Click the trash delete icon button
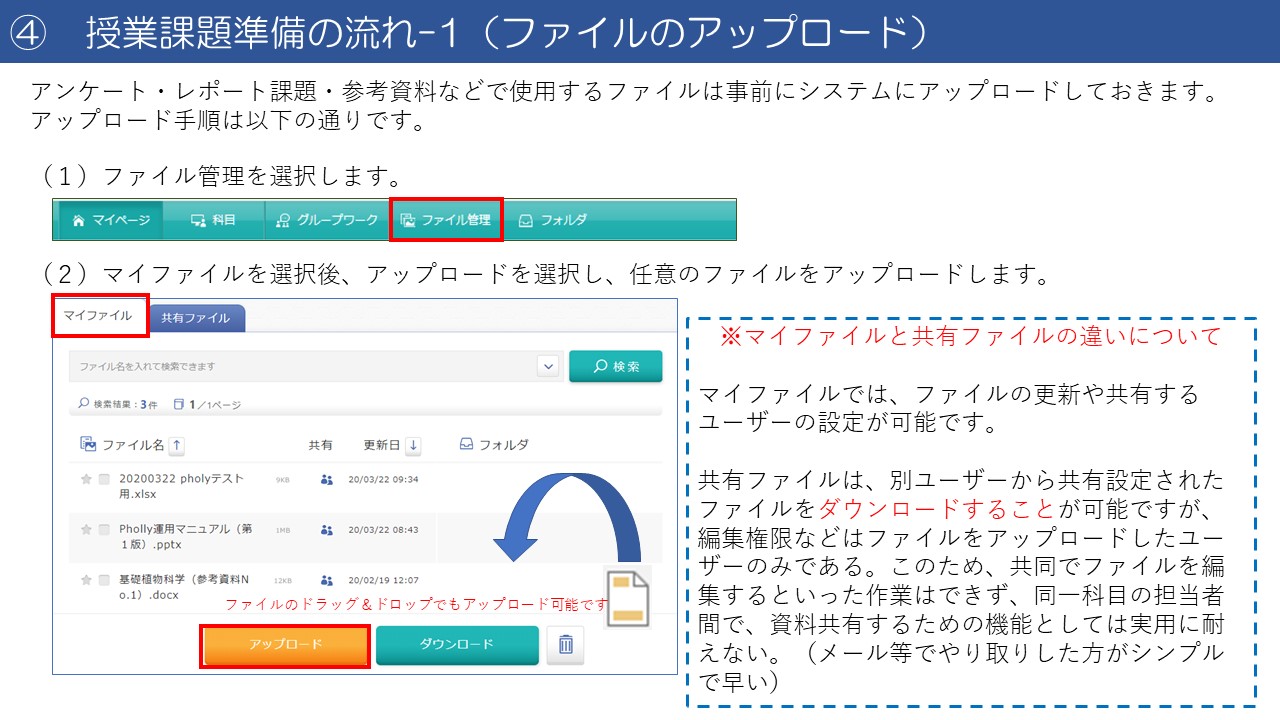Screen dimensions: 1280x720 565,645
